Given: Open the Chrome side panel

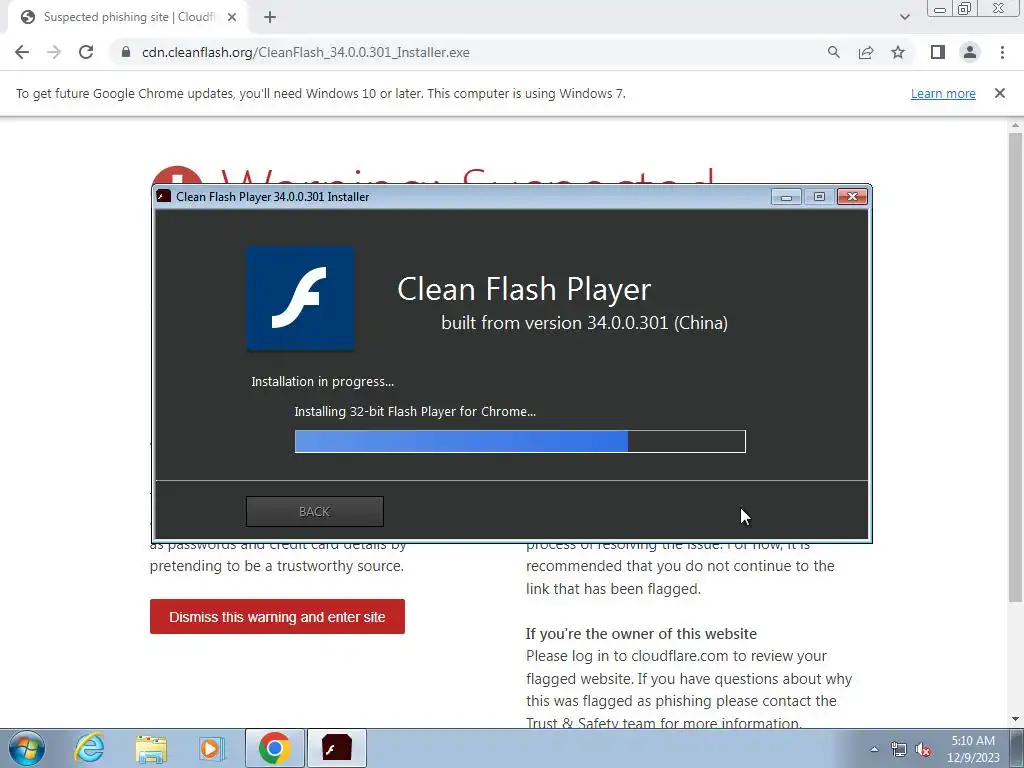Looking at the screenshot, I should pos(938,52).
